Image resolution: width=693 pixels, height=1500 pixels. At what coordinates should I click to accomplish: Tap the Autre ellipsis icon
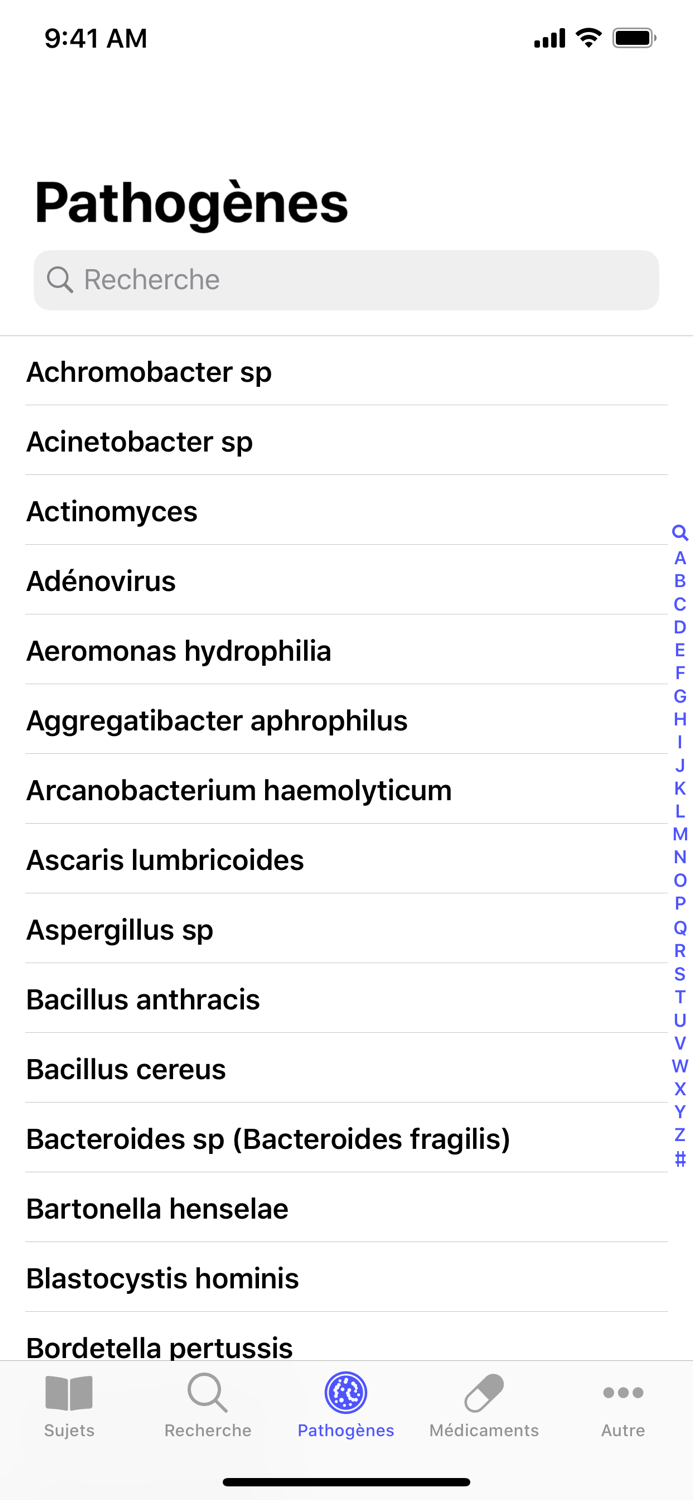pyautogui.click(x=623, y=1392)
